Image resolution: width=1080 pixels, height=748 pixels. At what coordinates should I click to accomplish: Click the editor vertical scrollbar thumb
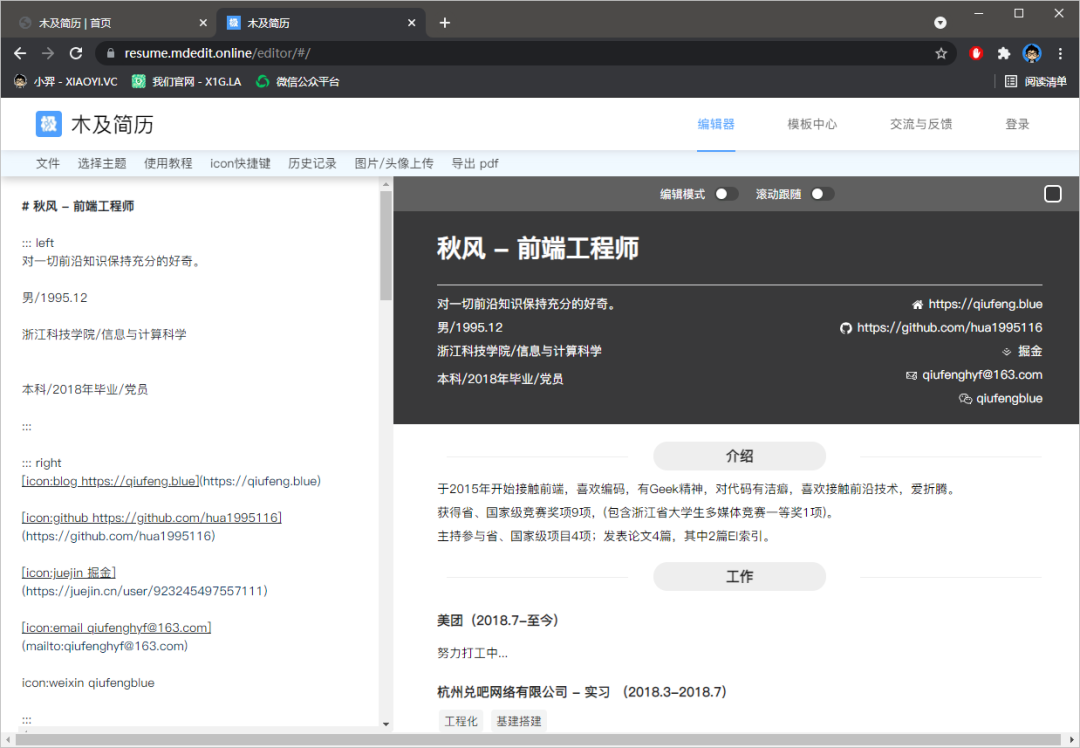[386, 245]
